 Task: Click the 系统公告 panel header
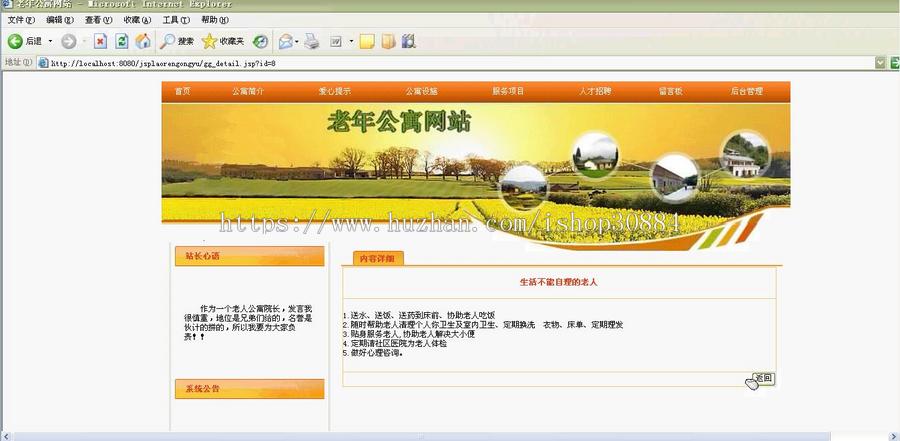[x=250, y=389]
